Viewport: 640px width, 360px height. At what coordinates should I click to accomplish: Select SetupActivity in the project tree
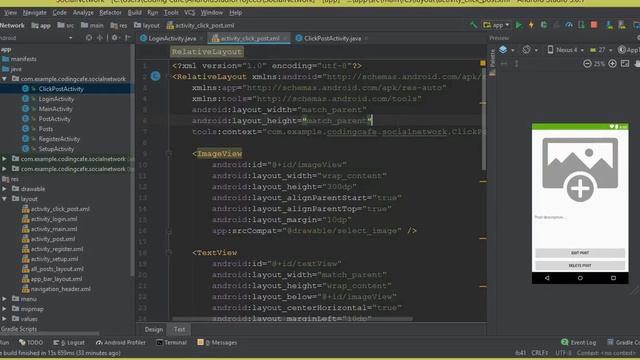click(x=56, y=149)
